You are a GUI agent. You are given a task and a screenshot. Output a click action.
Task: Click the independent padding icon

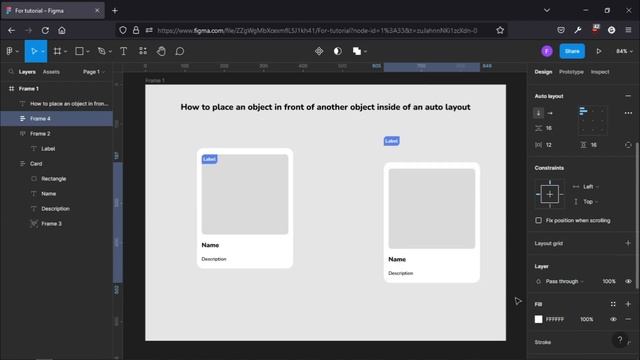tap(628, 145)
